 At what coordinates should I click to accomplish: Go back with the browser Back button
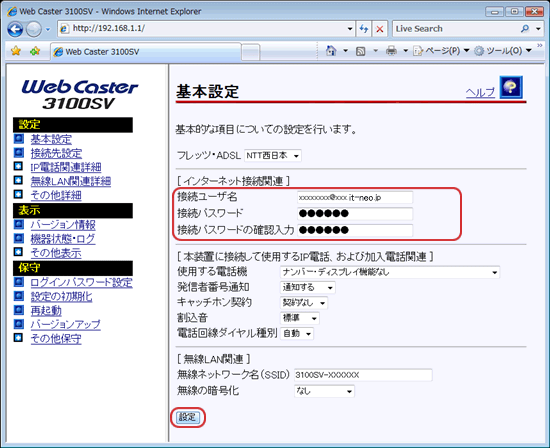(15, 29)
